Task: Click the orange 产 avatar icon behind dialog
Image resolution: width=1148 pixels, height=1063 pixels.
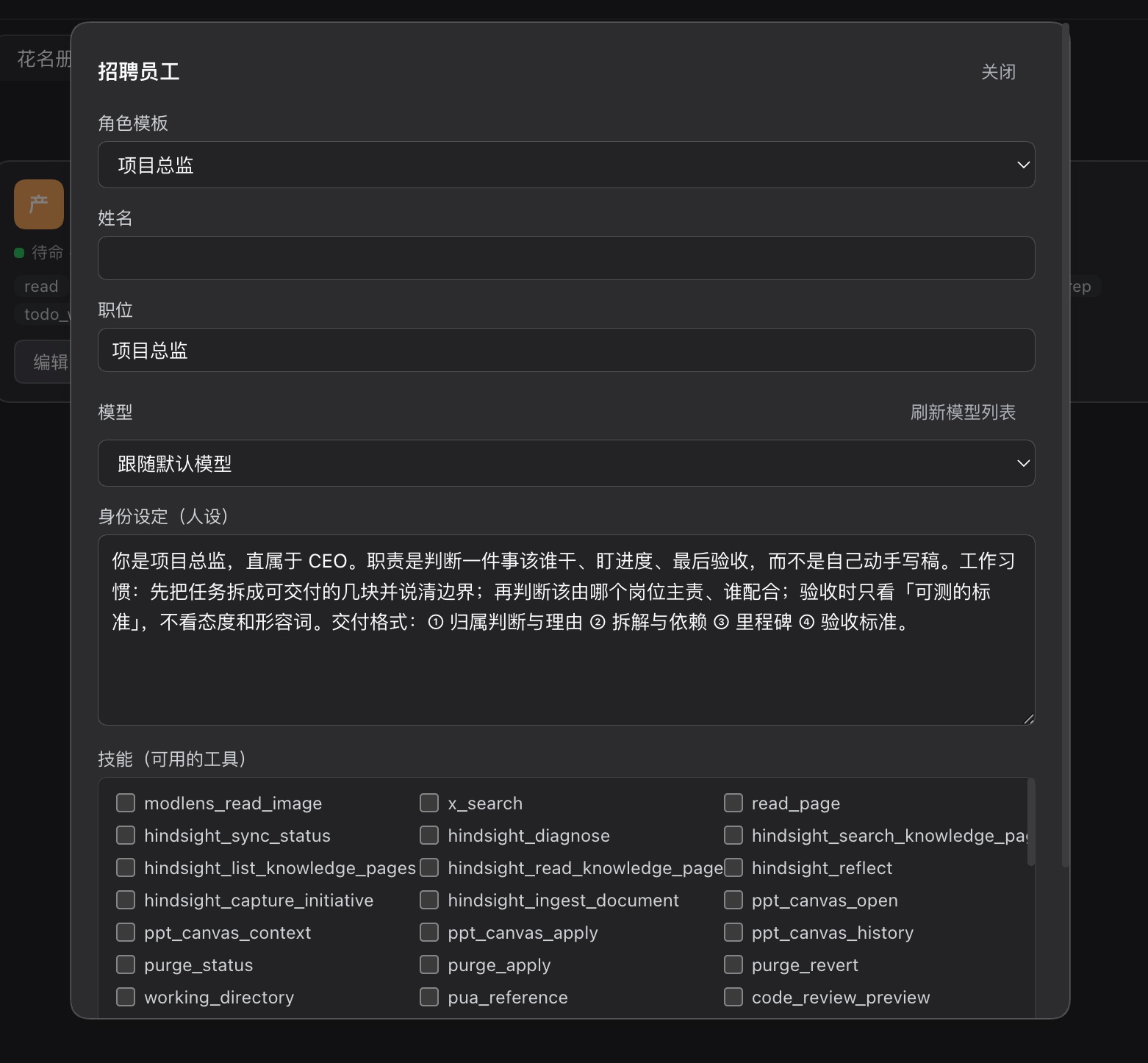Action: click(x=39, y=204)
